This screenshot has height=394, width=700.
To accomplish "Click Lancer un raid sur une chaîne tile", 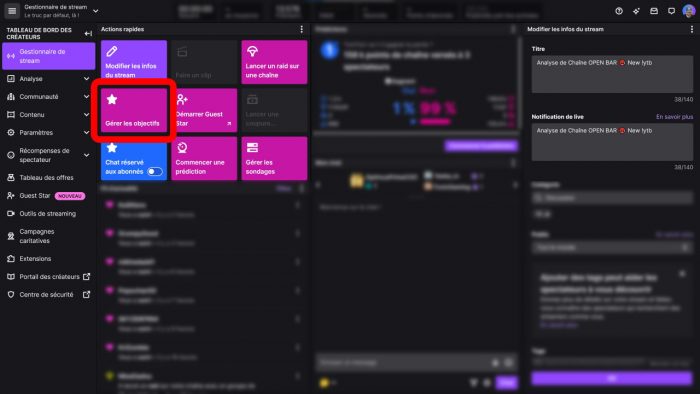I will [274, 62].
